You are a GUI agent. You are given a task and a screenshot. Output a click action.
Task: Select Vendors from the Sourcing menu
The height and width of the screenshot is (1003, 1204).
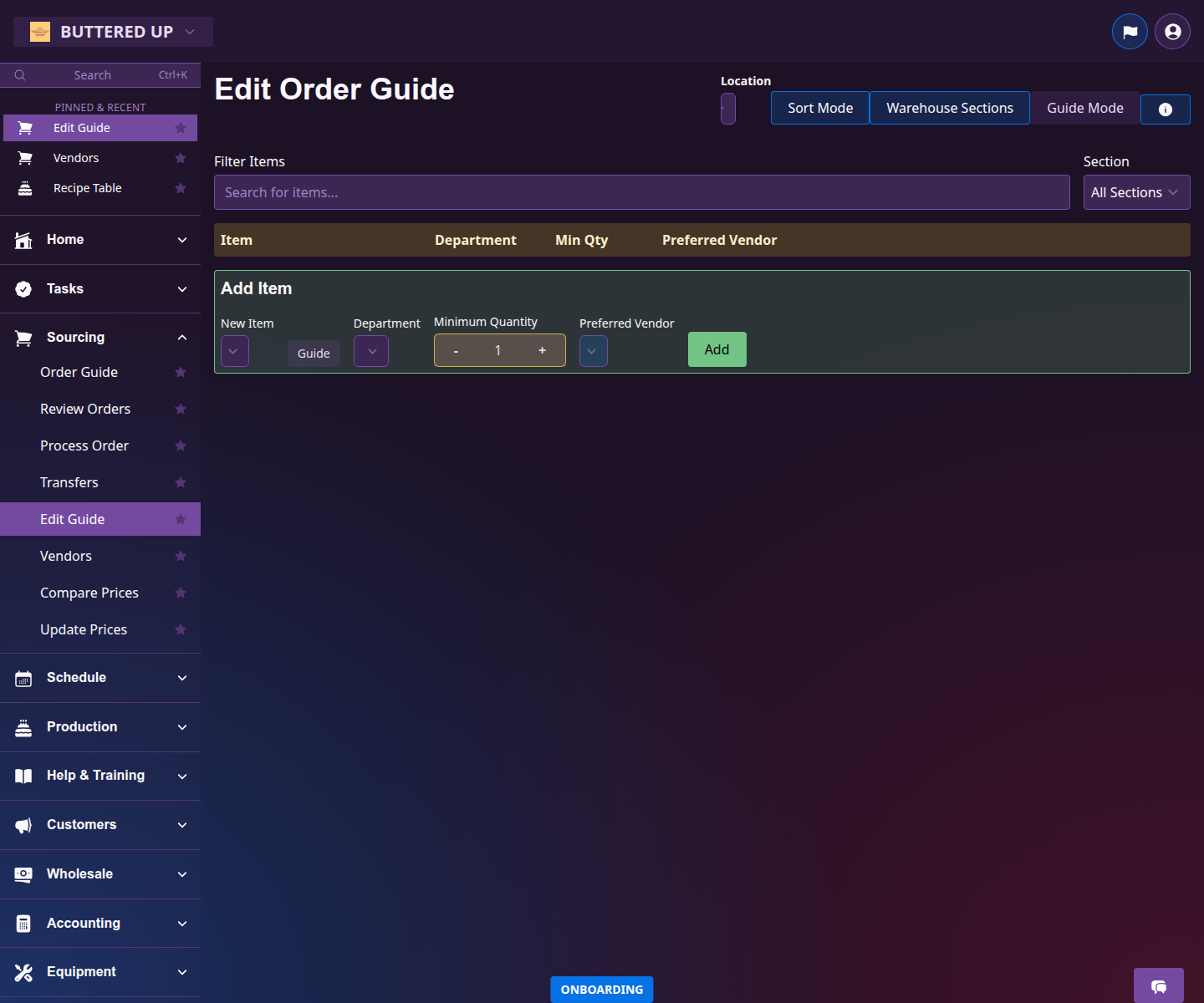pyautogui.click(x=66, y=556)
